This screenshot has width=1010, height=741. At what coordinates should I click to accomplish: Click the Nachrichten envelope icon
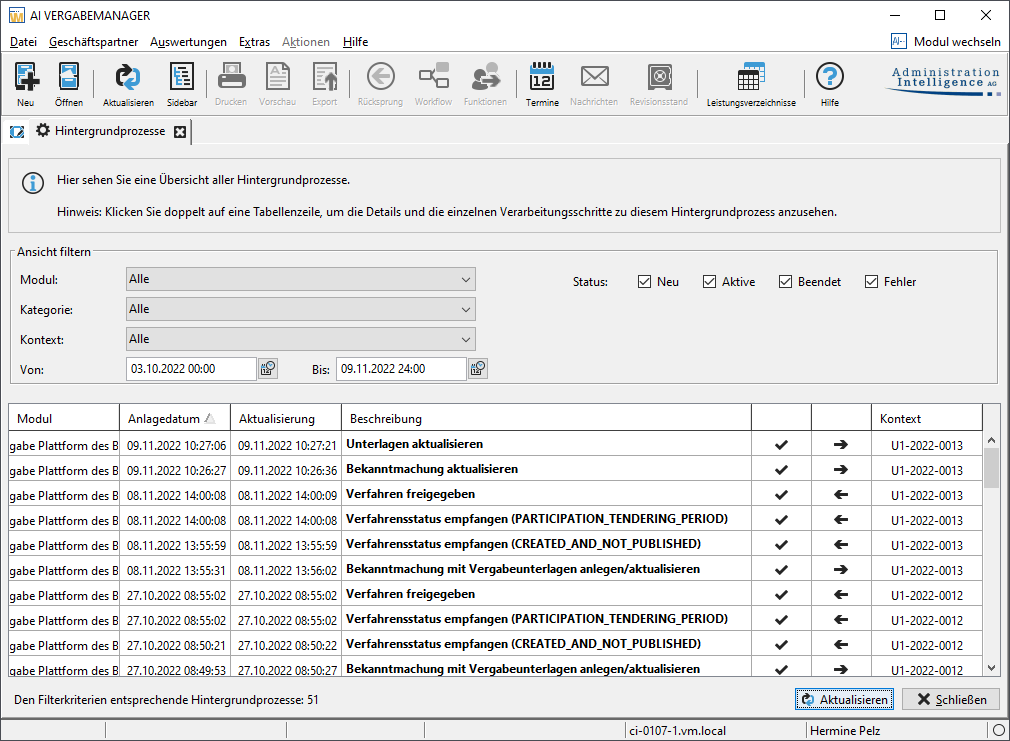[x=595, y=76]
